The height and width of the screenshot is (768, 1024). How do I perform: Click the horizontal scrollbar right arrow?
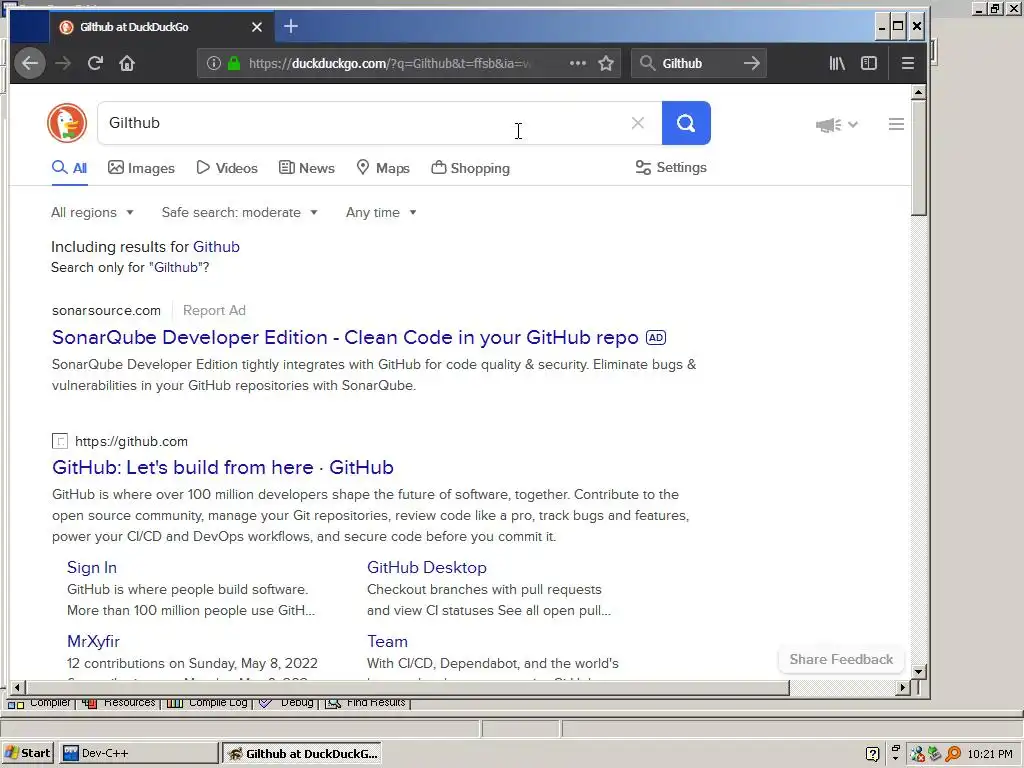(x=903, y=688)
